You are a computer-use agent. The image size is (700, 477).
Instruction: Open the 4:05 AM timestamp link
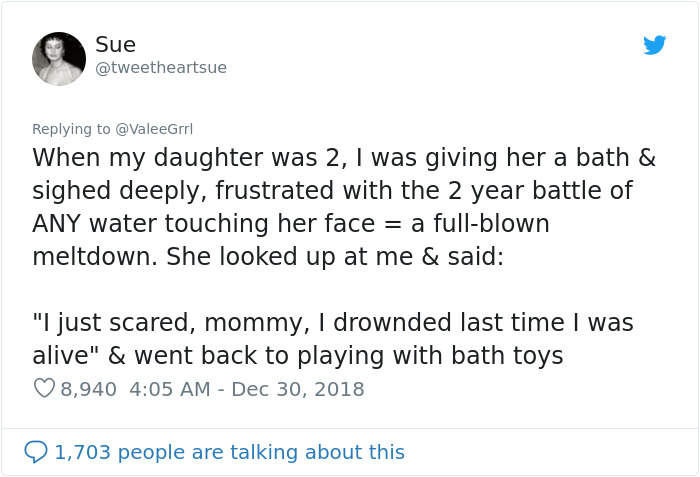pyautogui.click(x=171, y=388)
